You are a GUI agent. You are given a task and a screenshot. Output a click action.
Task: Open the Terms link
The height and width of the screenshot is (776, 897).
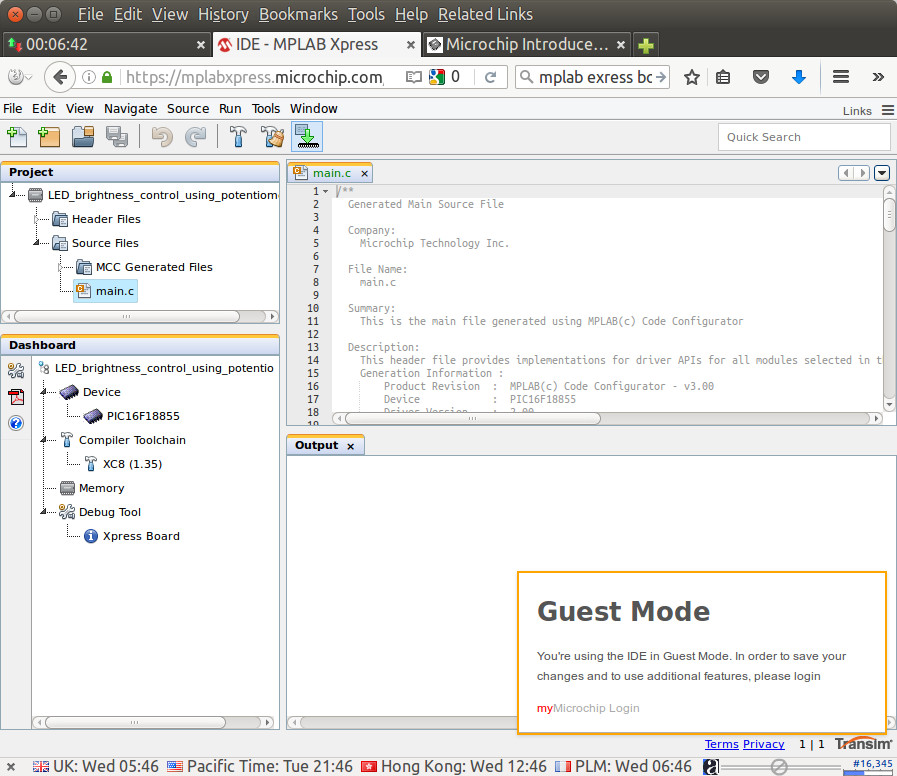pos(721,744)
